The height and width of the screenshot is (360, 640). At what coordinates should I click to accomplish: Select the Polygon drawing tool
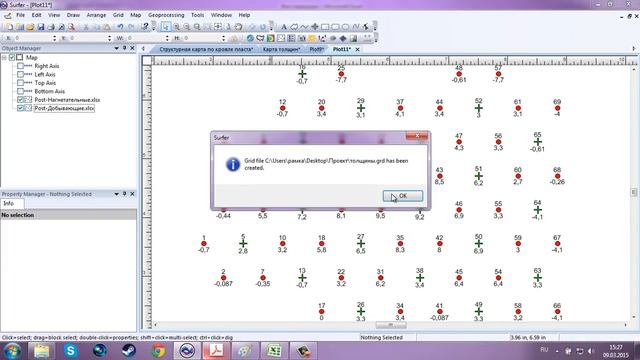coord(294,27)
